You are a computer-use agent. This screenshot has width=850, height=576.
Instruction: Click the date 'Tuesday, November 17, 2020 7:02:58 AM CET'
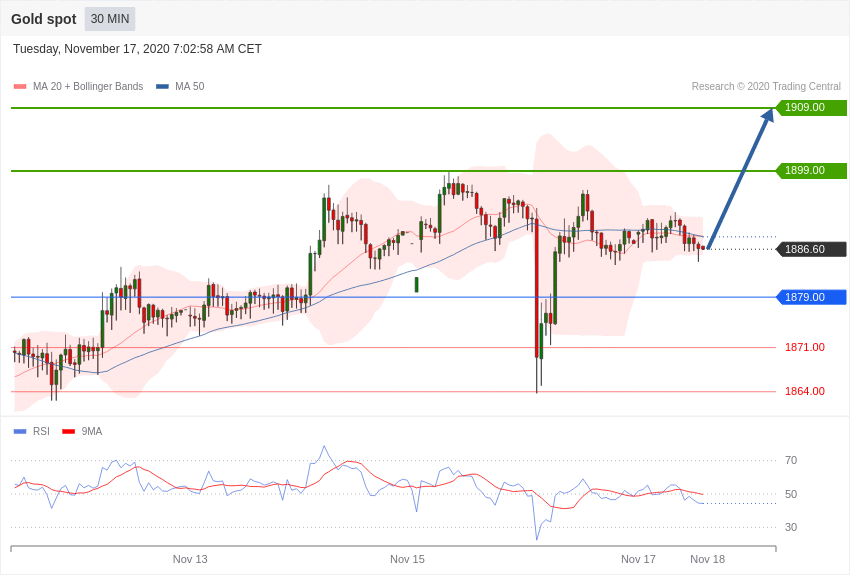[x=137, y=49]
